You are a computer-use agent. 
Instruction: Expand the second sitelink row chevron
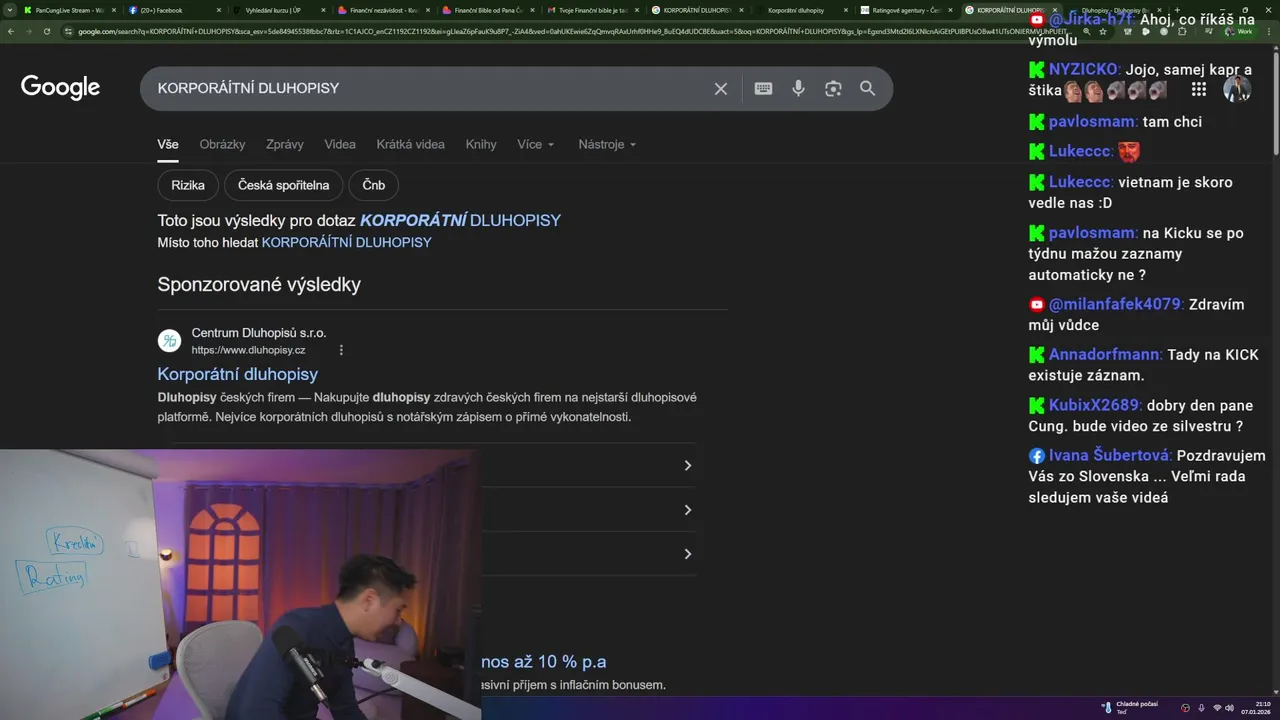tap(687, 510)
